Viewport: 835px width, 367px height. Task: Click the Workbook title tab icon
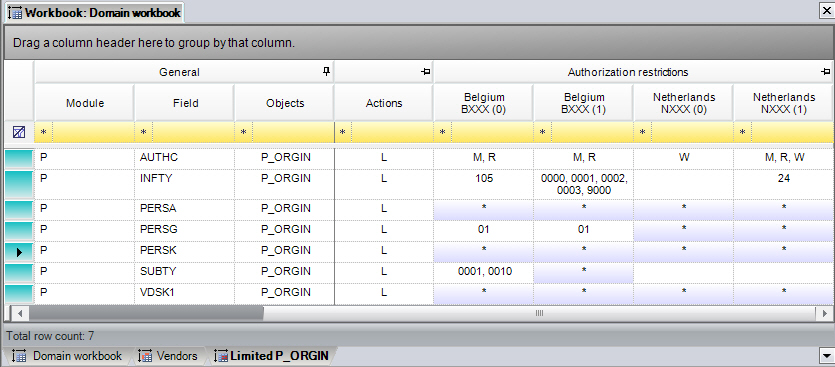(x=15, y=13)
